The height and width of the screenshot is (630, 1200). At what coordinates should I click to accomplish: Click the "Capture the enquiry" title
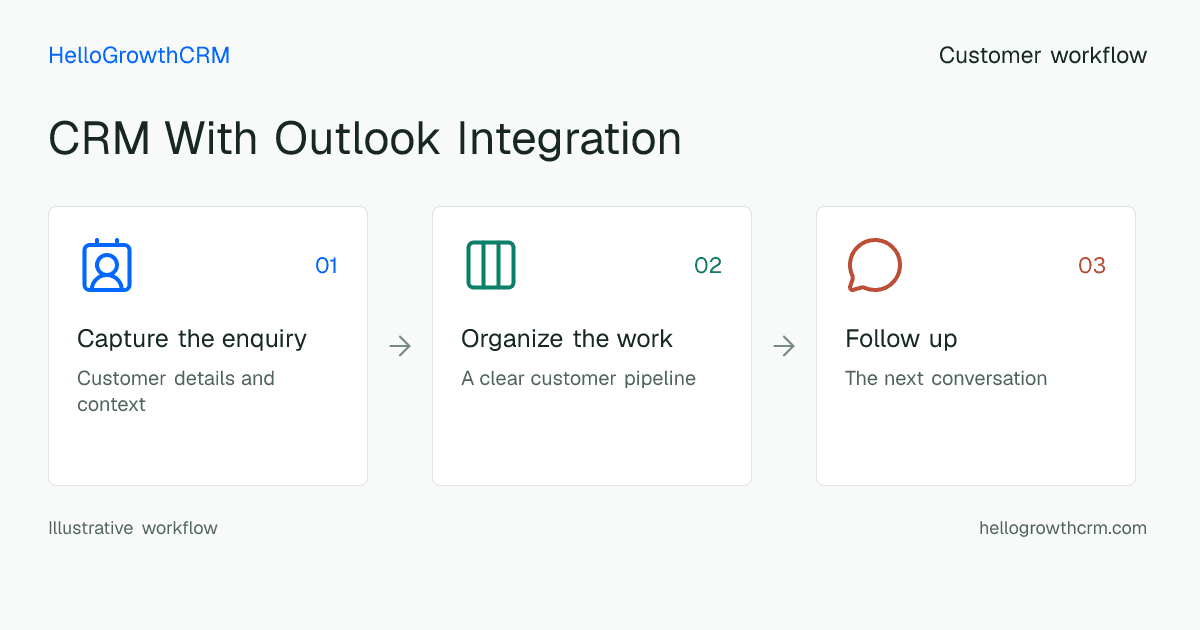(192, 339)
